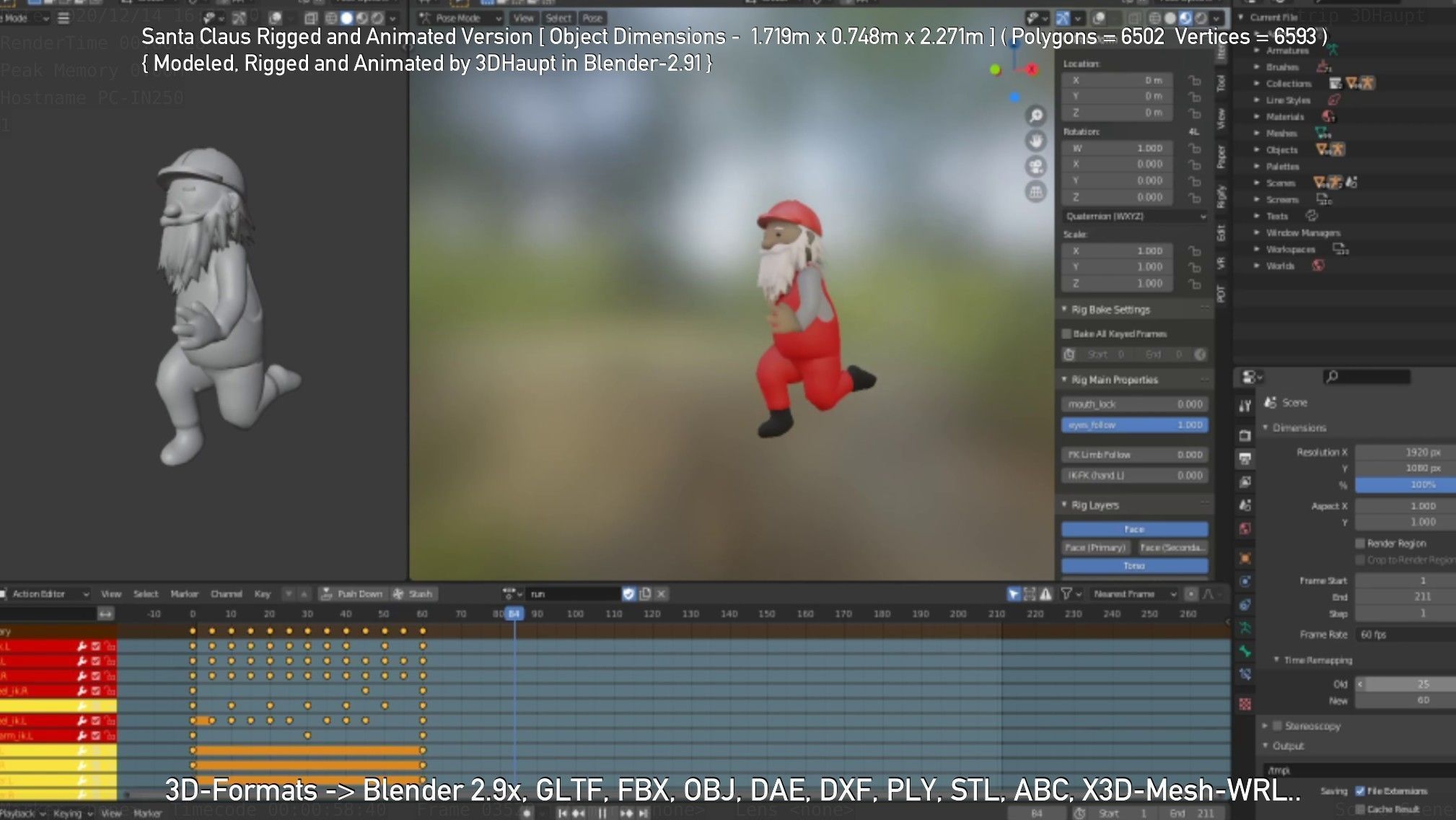The height and width of the screenshot is (820, 1456).
Task: Toggle lock on Rotation W field
Action: coord(1195,148)
